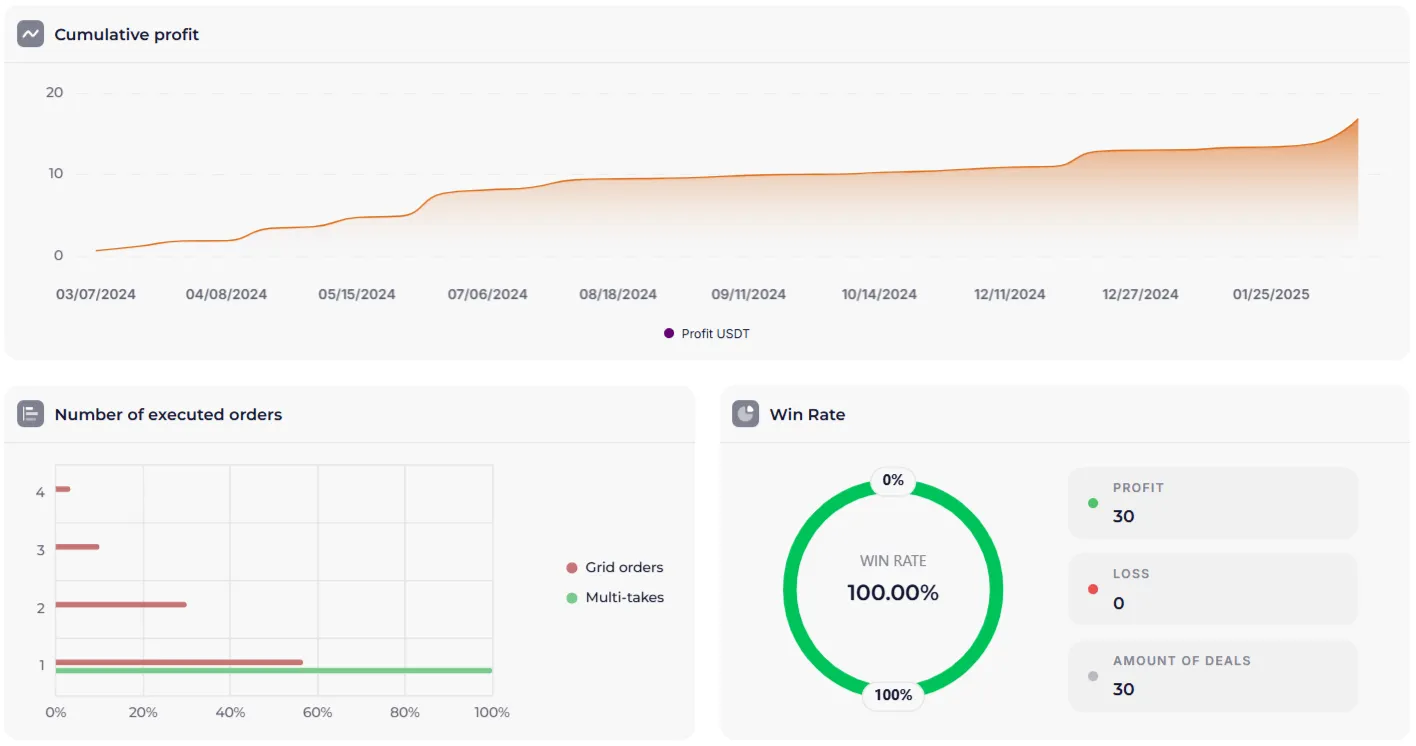Click the Cumulative profit line chart icon
1416x746 pixels.
pyautogui.click(x=31, y=34)
